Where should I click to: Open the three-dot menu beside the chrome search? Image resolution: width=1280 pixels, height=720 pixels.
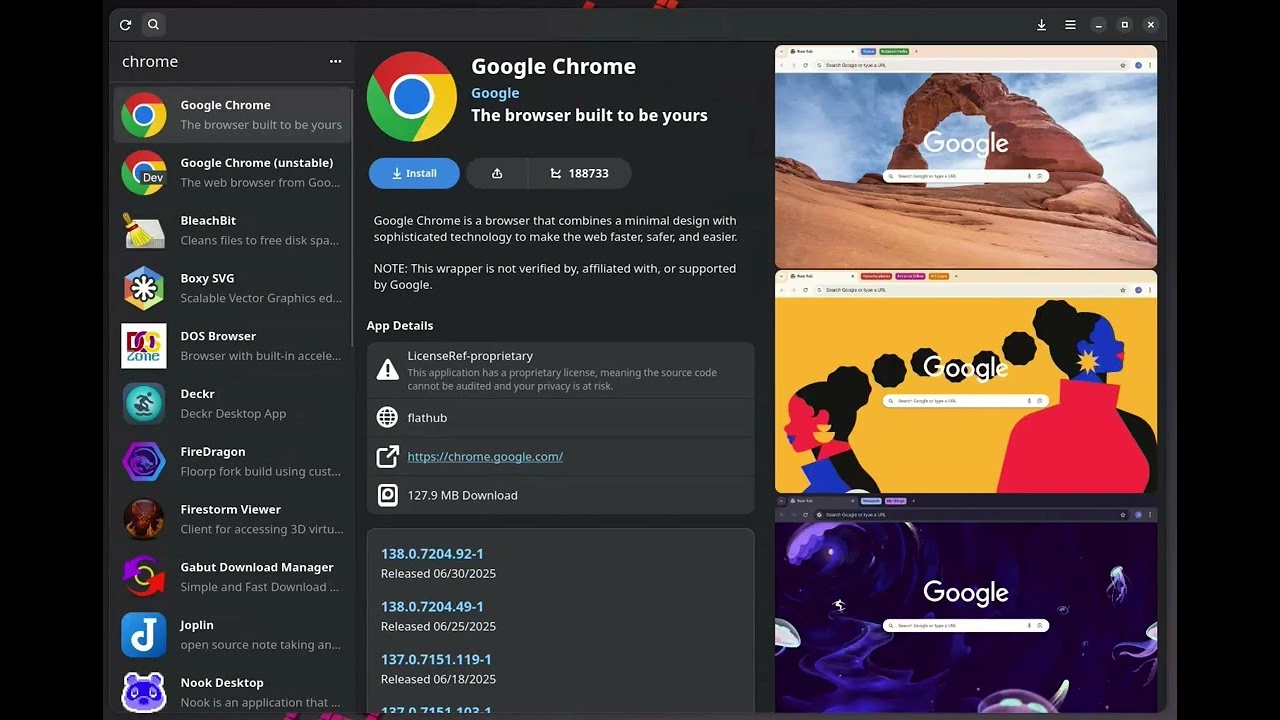(335, 62)
